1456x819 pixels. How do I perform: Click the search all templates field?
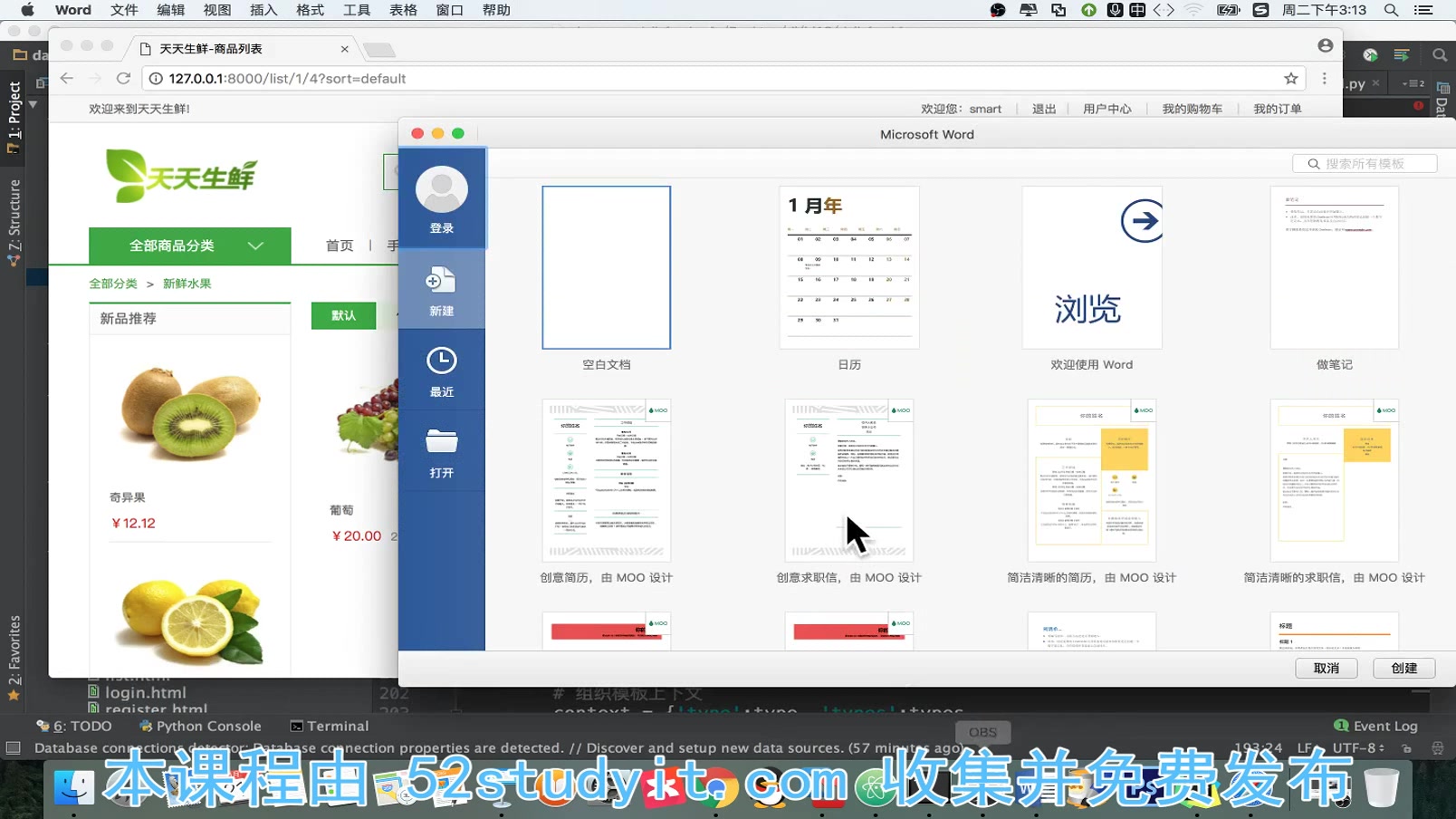coord(1365,164)
